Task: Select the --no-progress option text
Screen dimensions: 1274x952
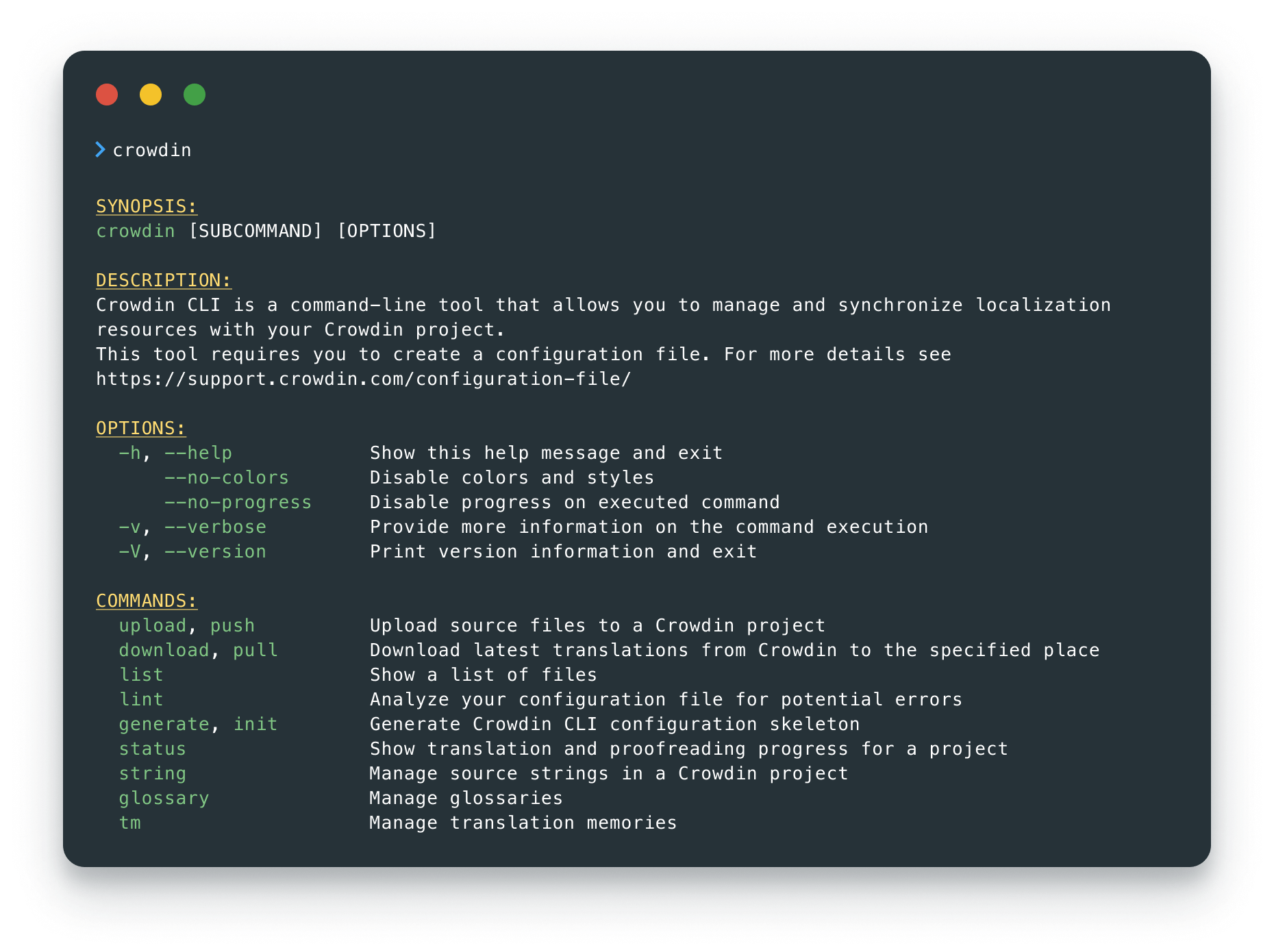Action: pos(238,503)
